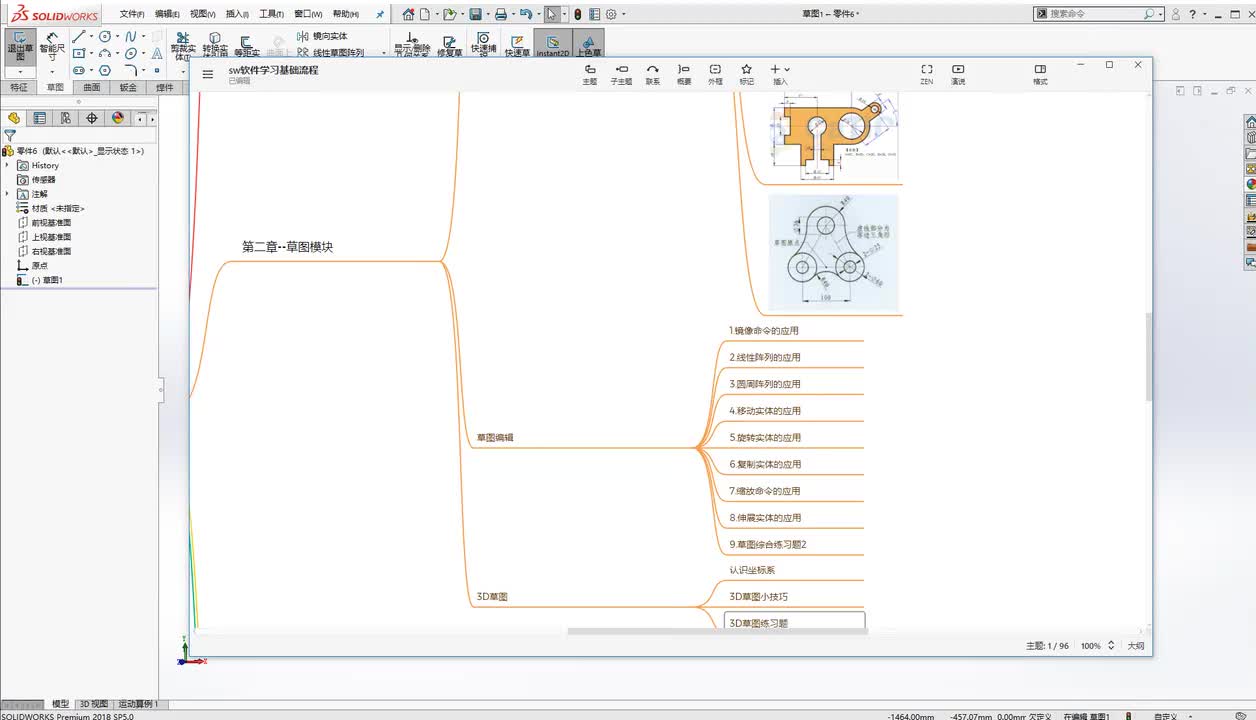Select the Line sketch tool

[x=79, y=37]
